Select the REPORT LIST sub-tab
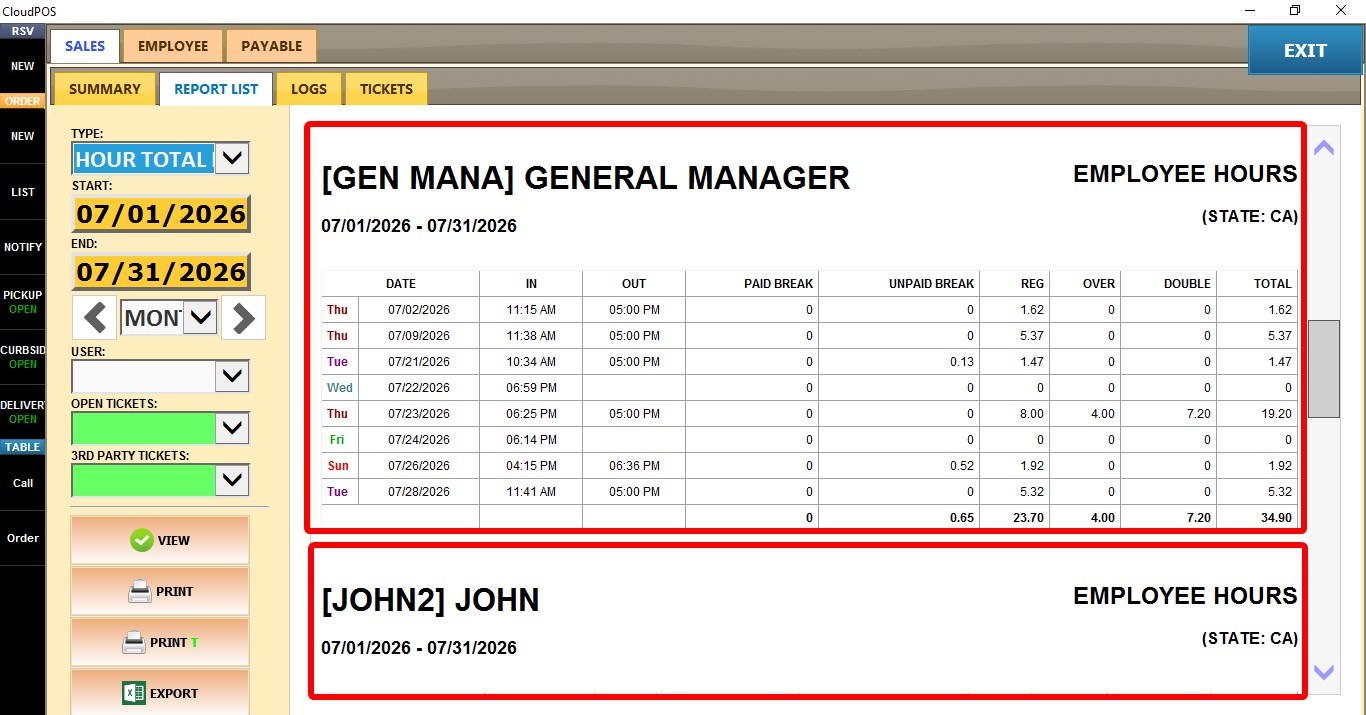Image resolution: width=1366 pixels, height=715 pixels. (216, 89)
